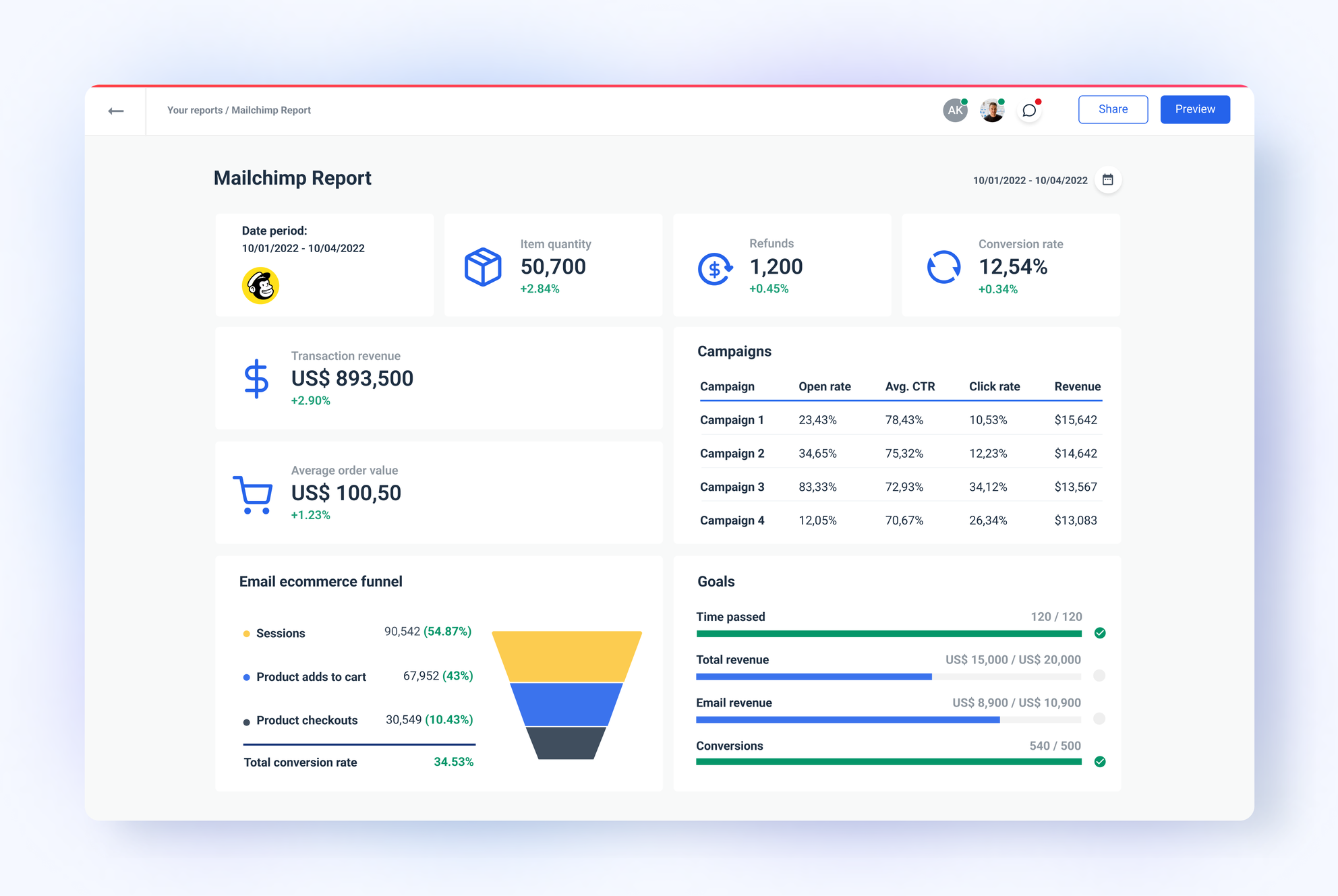Select the Item quantity box icon

pos(483,267)
